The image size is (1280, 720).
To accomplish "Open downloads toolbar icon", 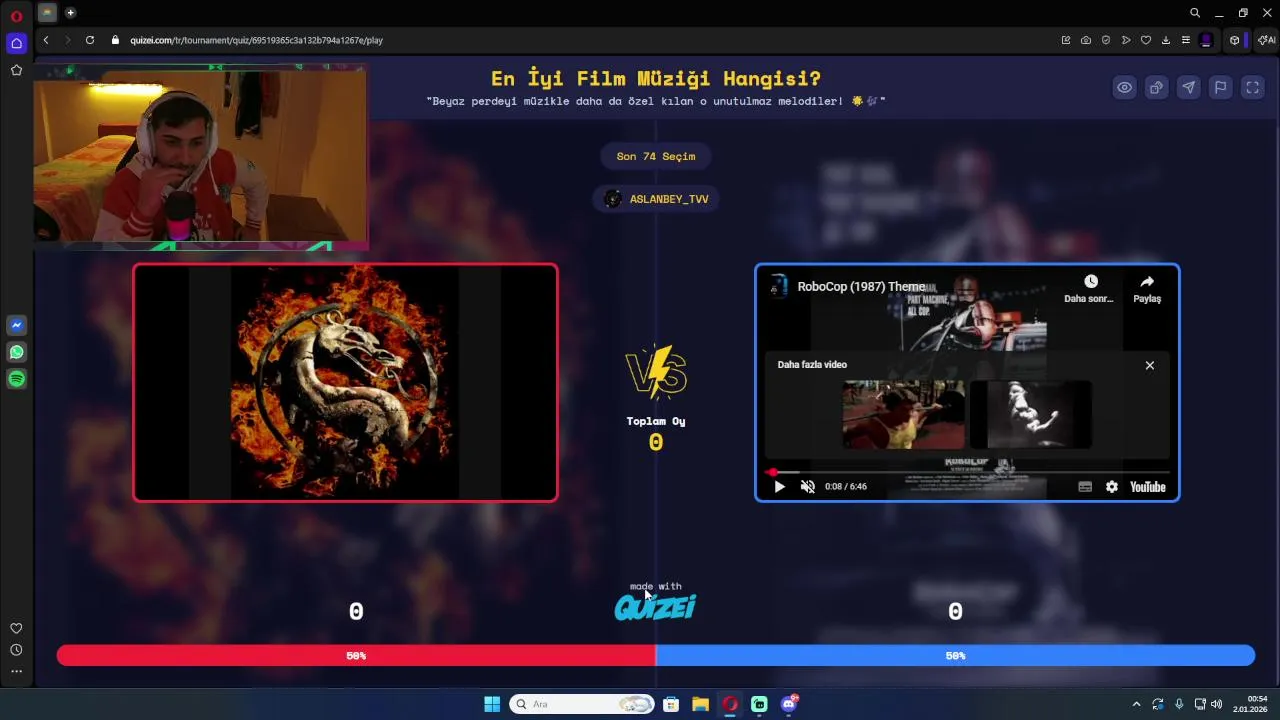I will click(x=1166, y=40).
